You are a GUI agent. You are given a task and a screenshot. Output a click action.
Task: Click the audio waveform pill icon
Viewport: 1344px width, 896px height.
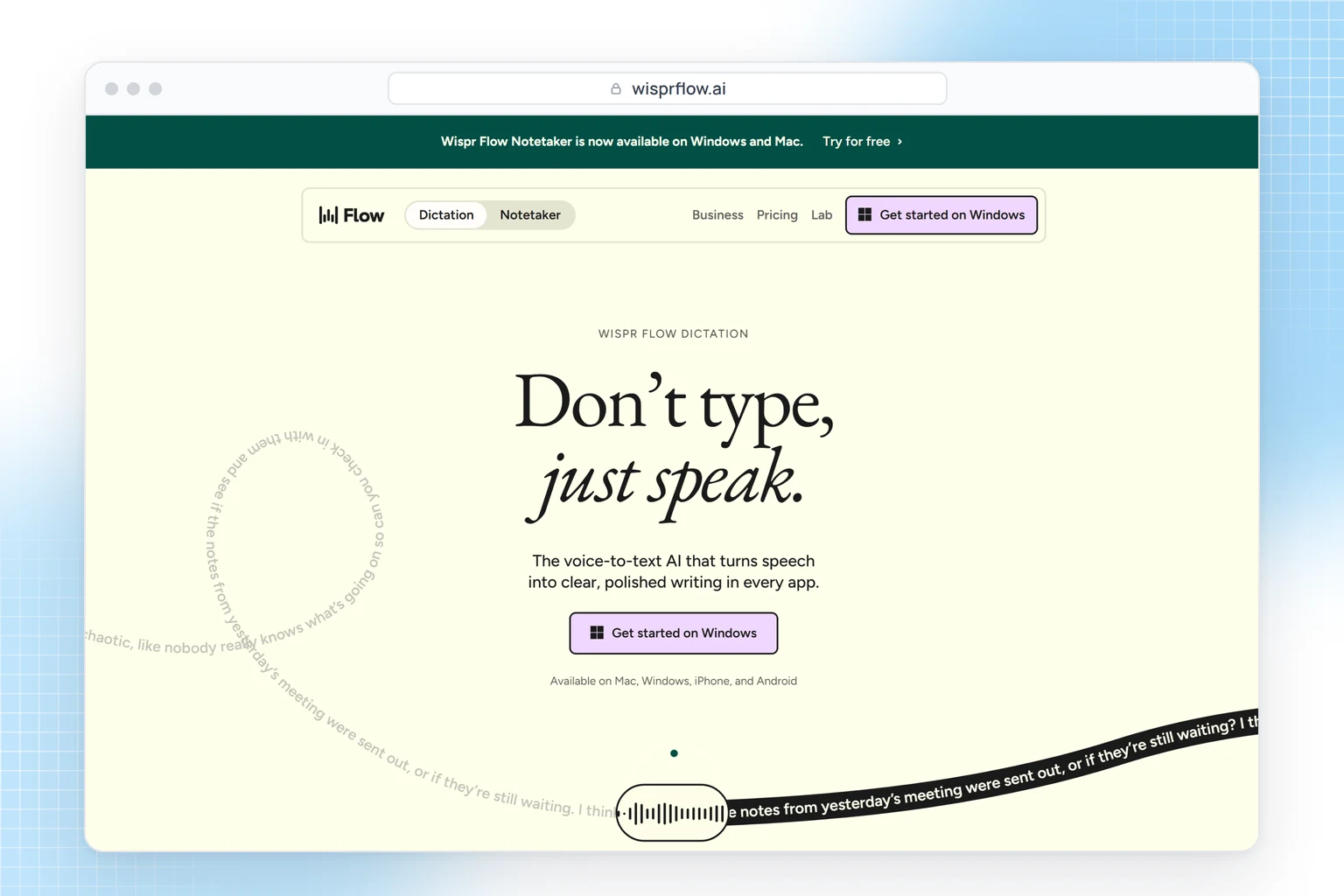pos(672,813)
